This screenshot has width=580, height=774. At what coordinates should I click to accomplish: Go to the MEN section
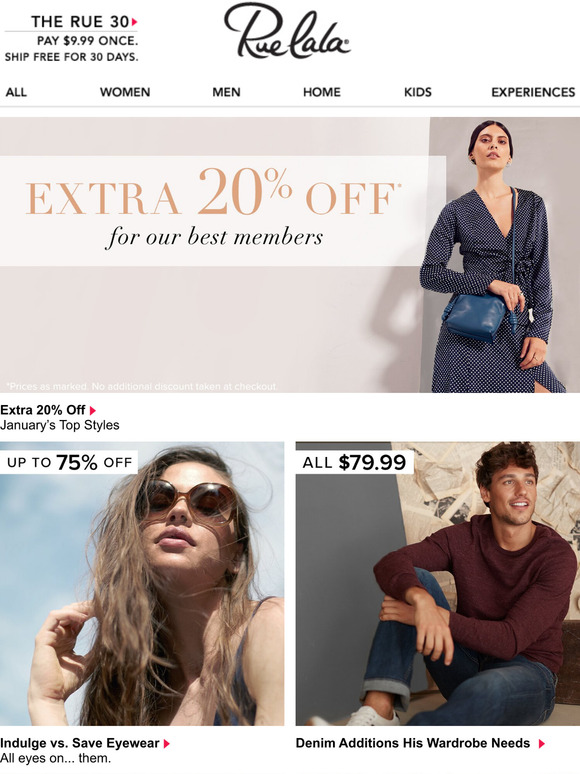(x=226, y=92)
